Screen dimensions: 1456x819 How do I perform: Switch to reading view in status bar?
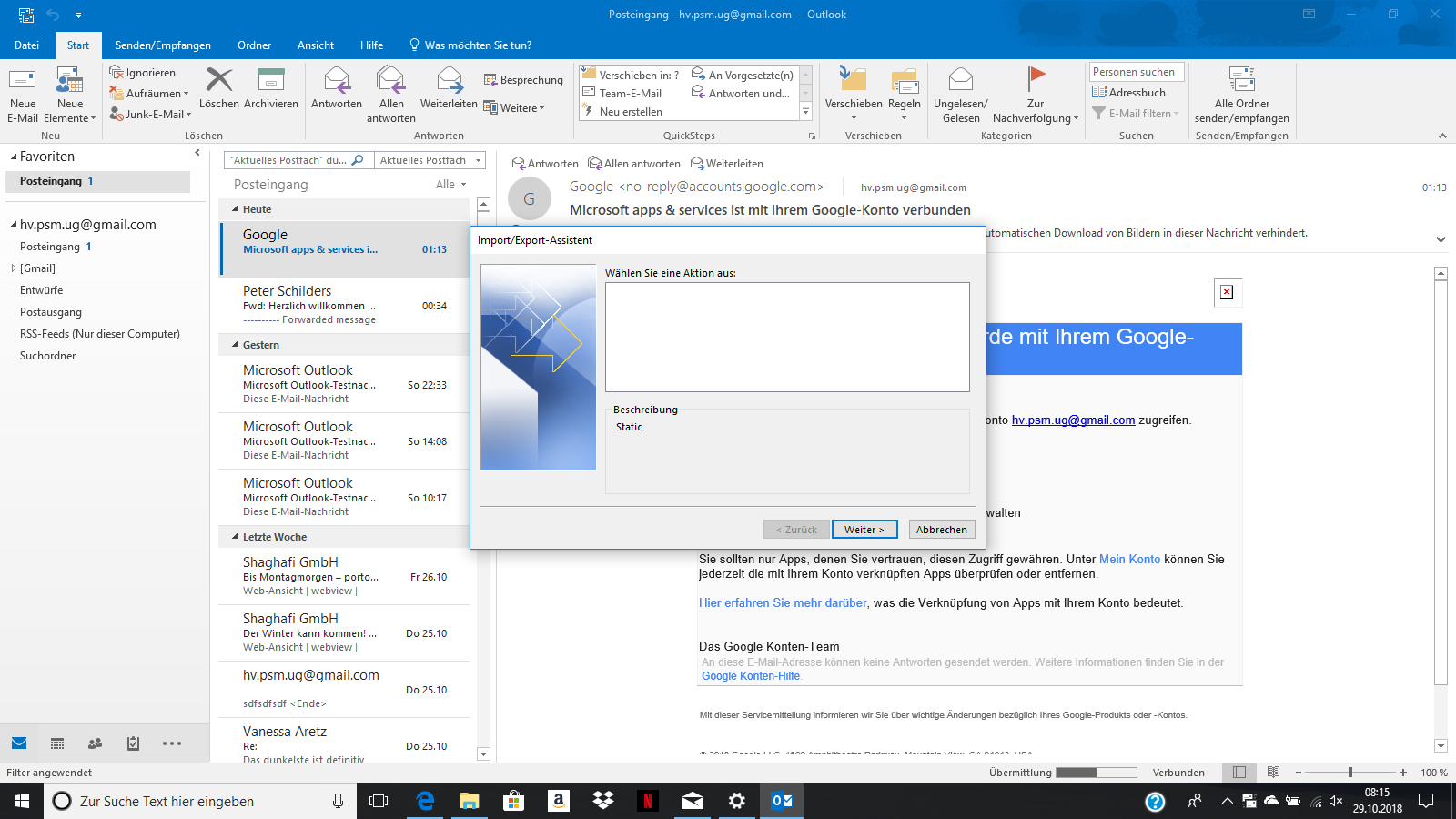pyautogui.click(x=1274, y=773)
